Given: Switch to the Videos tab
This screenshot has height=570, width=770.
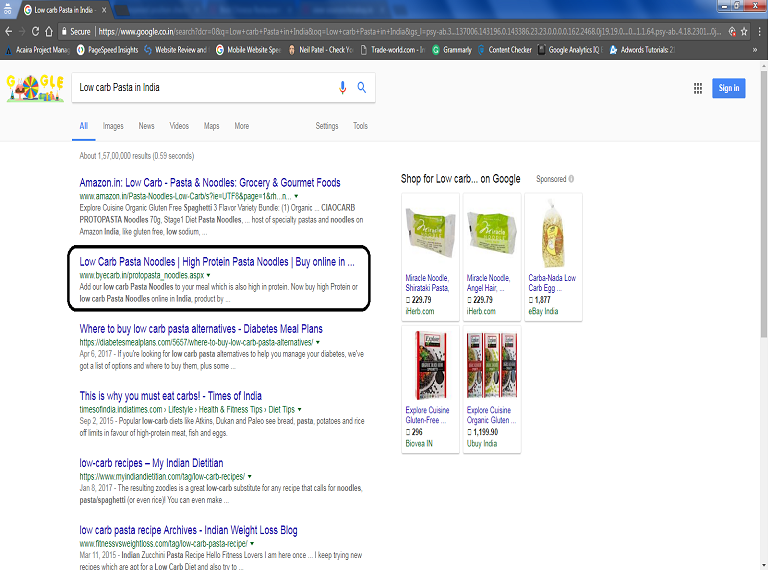Looking at the screenshot, I should (179, 126).
